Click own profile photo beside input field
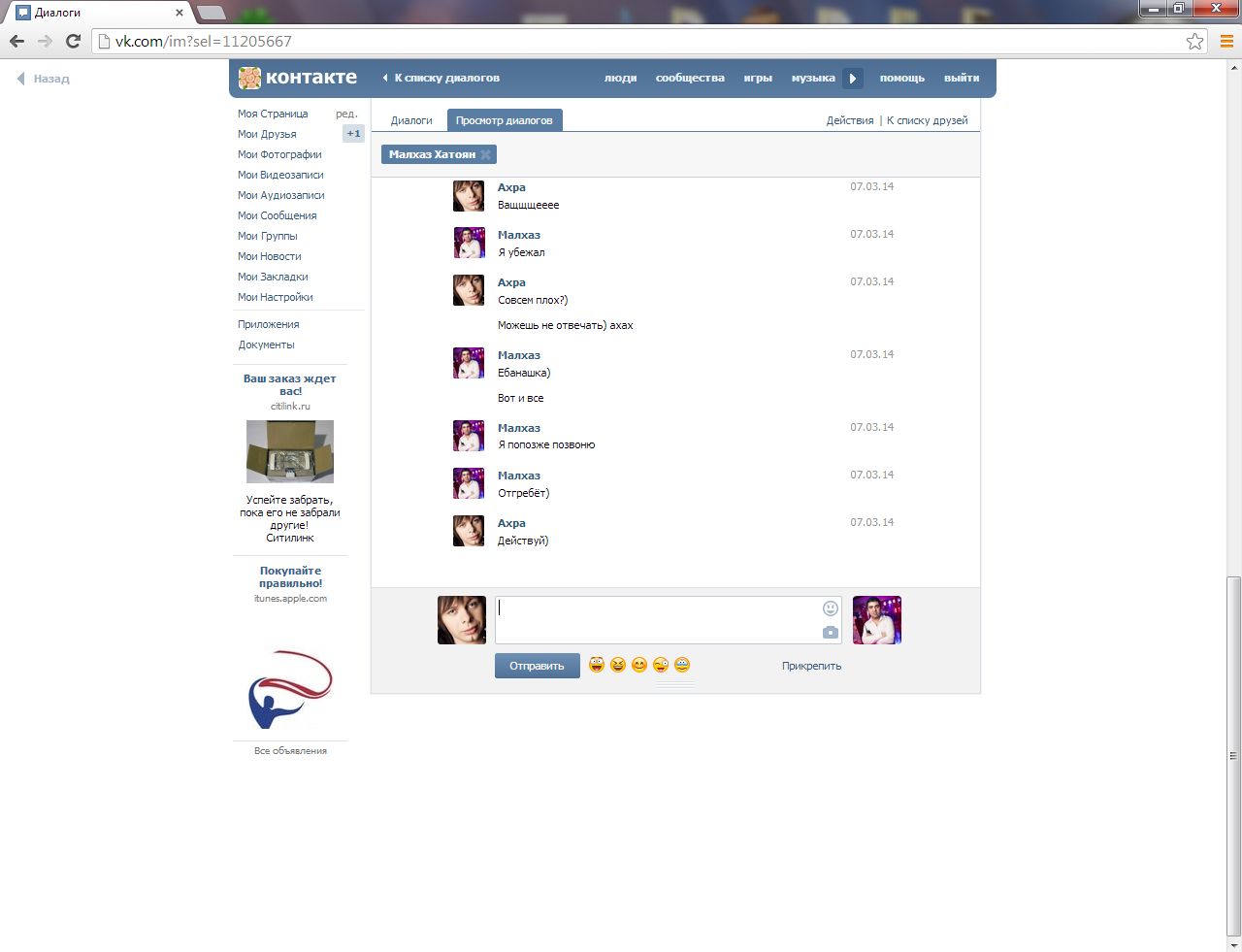 [462, 620]
